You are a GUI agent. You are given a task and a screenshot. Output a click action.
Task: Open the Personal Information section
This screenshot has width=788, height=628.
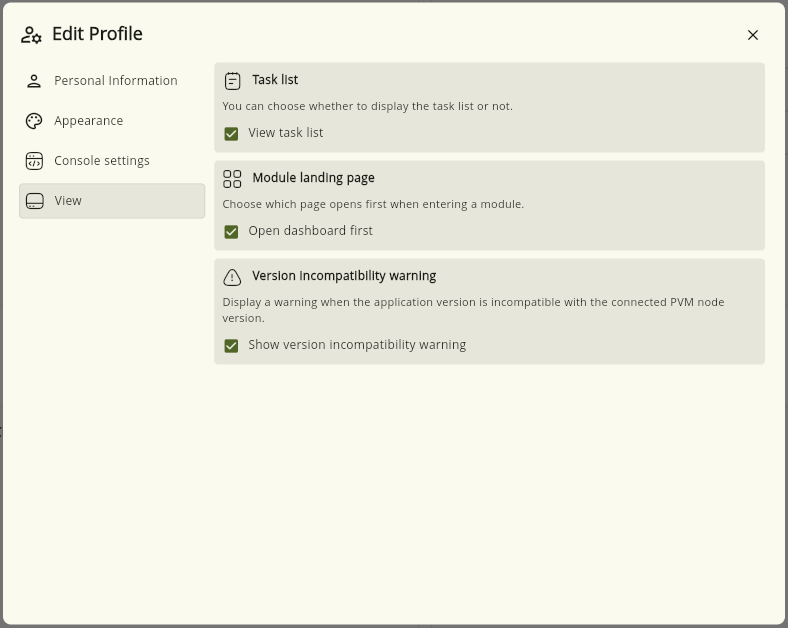pos(112,81)
